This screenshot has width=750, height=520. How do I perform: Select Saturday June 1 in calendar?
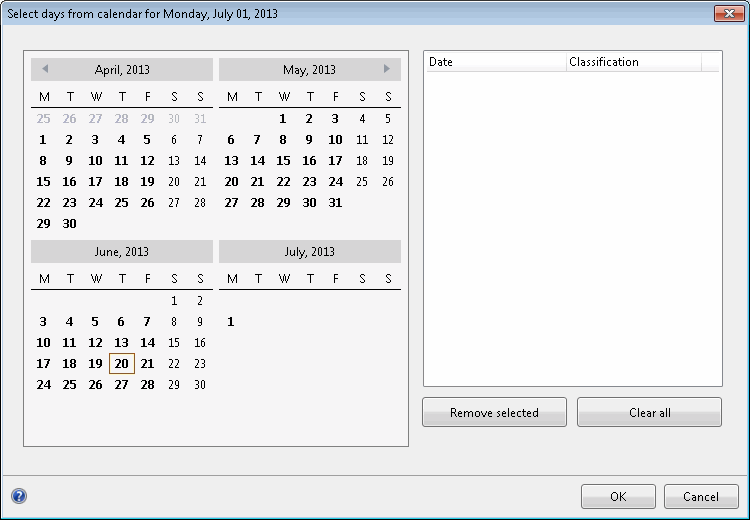[174, 301]
